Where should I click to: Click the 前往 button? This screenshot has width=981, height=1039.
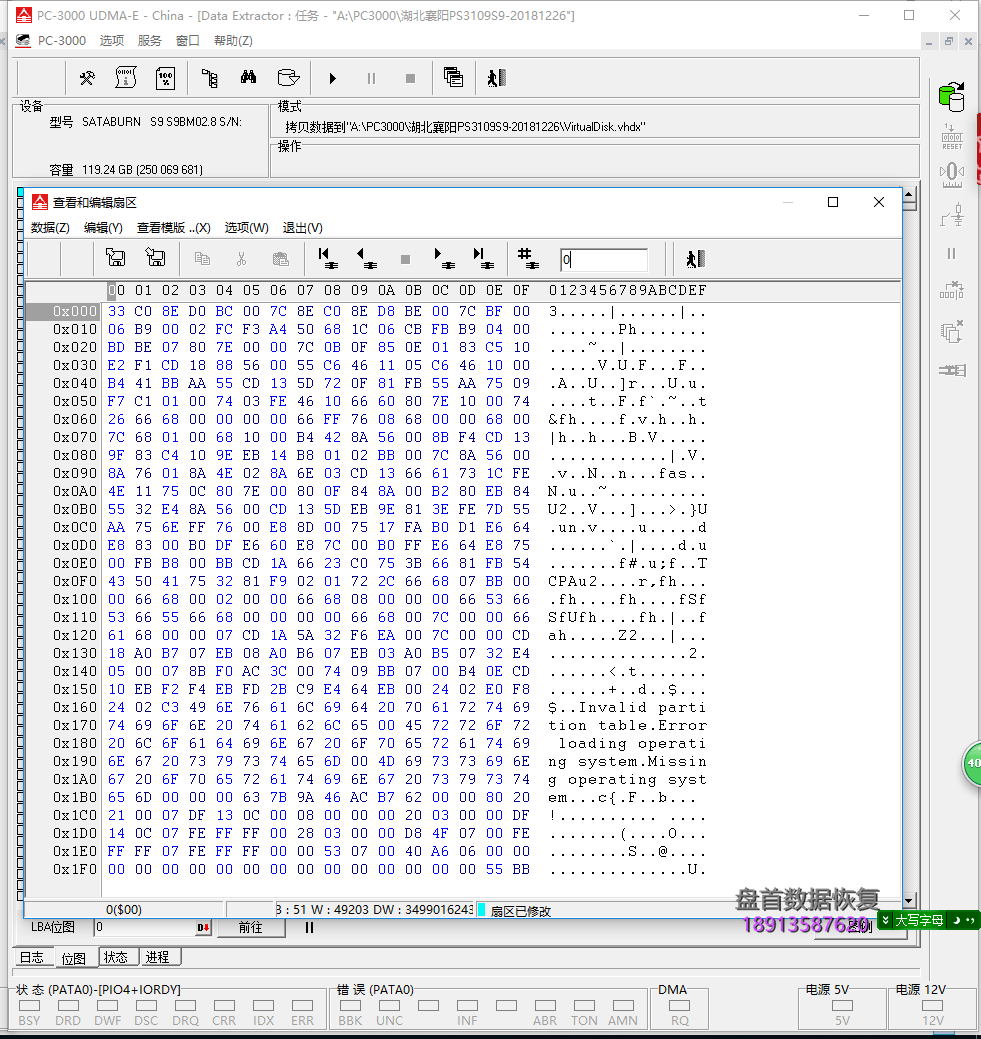click(x=251, y=927)
